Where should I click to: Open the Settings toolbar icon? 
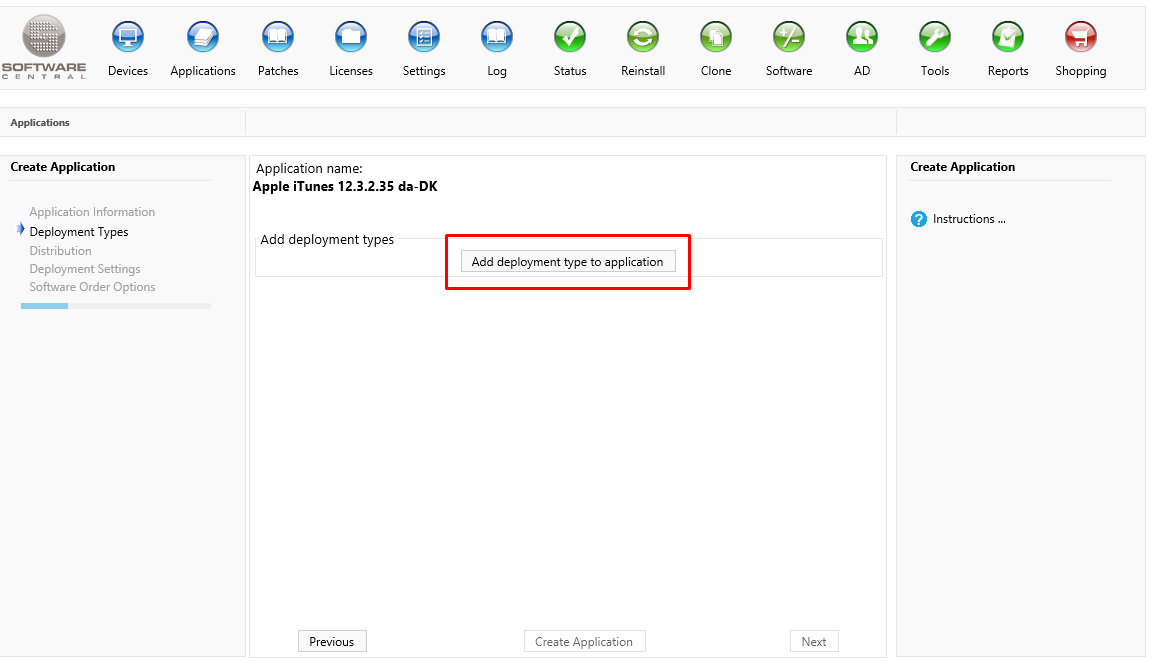(424, 38)
